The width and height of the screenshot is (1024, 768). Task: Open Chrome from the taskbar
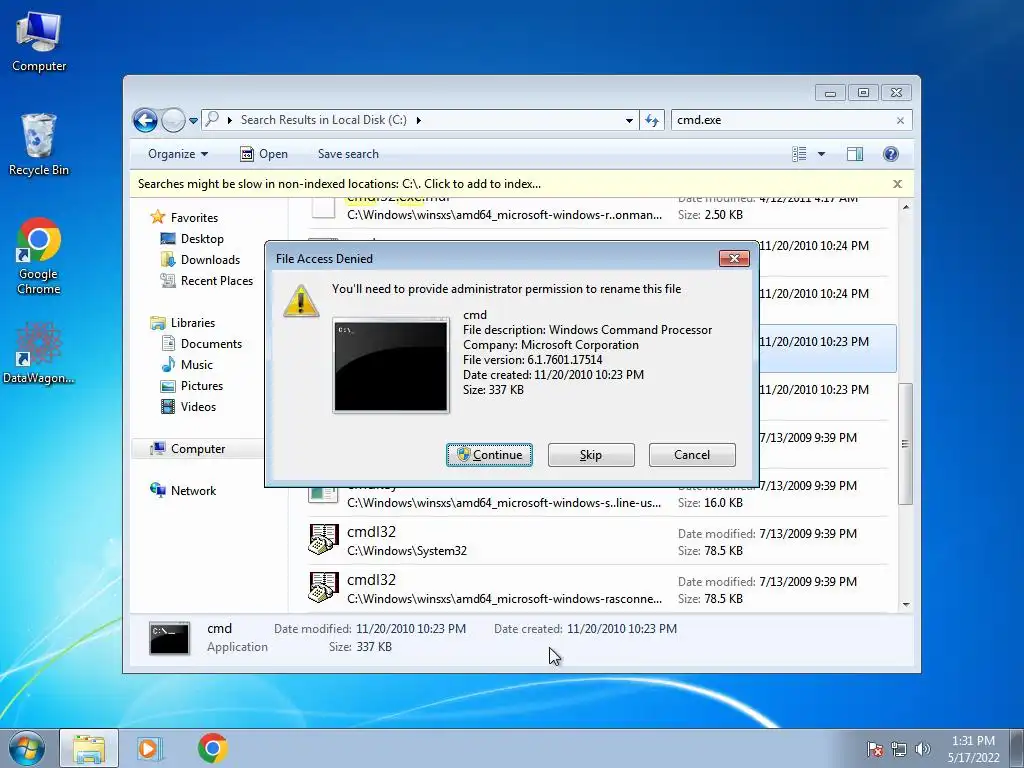coord(213,748)
